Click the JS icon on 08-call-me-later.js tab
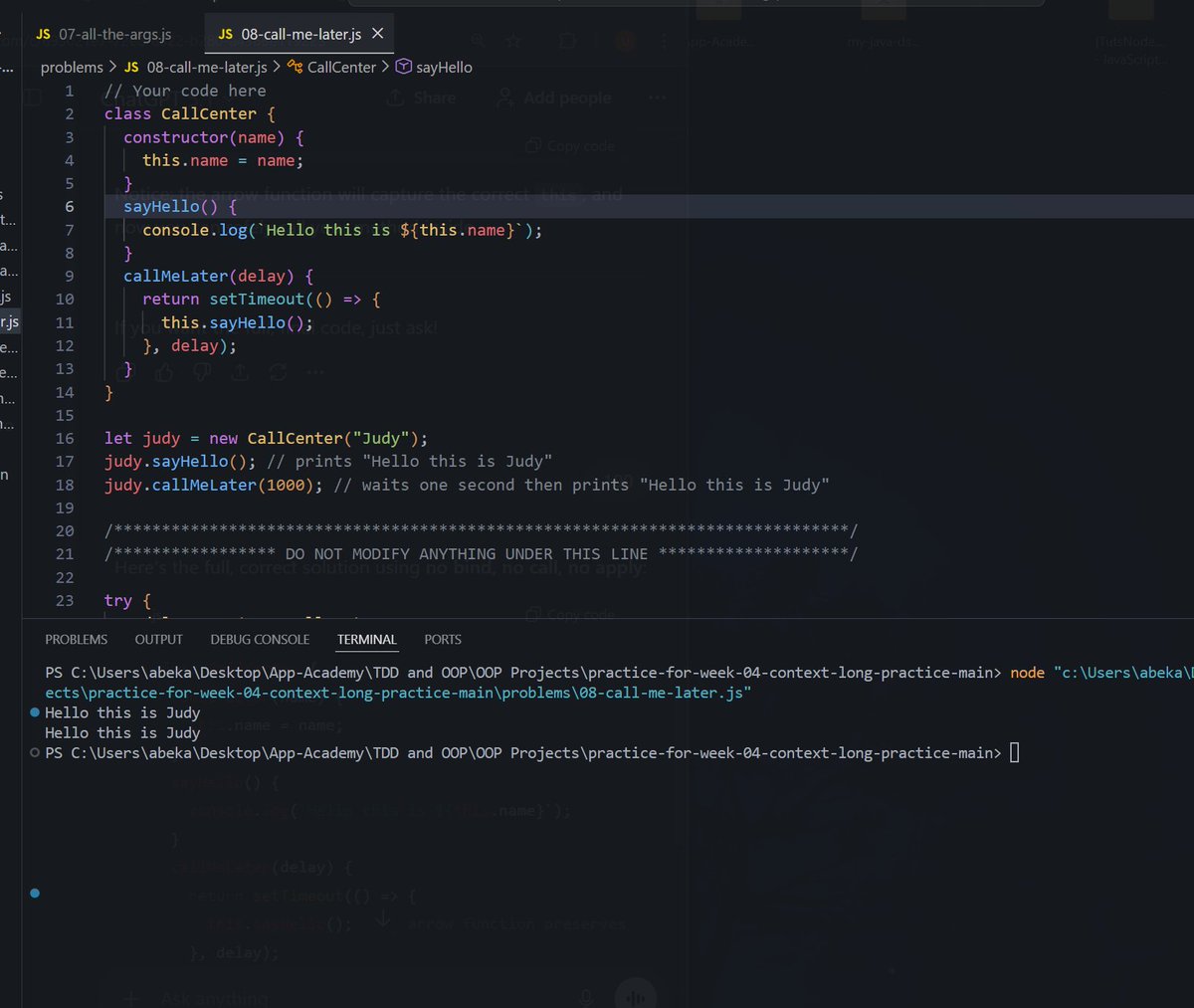The width and height of the screenshot is (1194, 1008). click(x=226, y=34)
